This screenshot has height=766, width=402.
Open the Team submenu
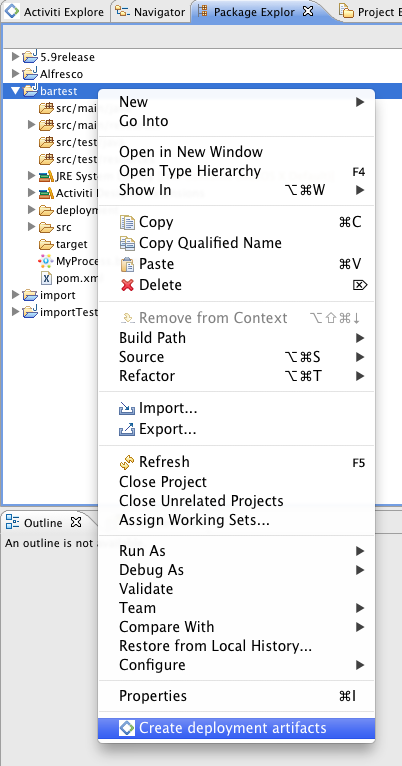tap(236, 608)
